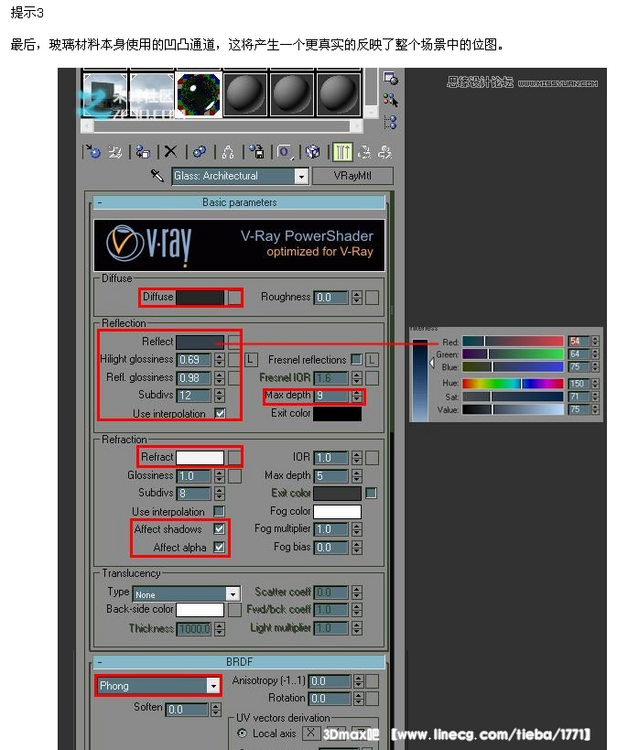The width and height of the screenshot is (617, 750).
Task: Open the Reflect color swatch
Action: (200, 342)
